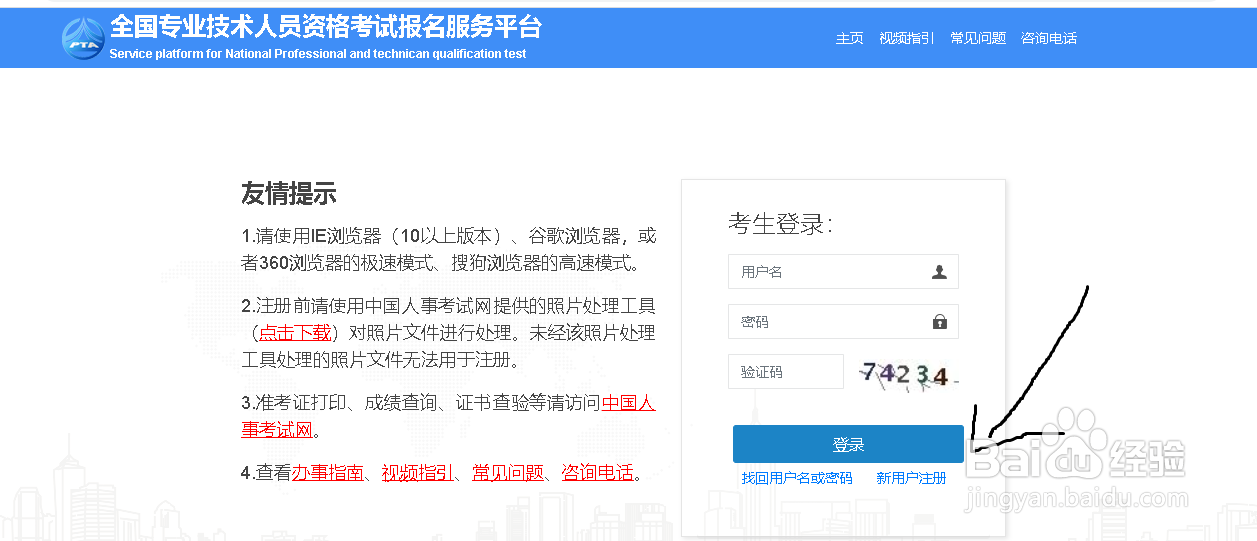Focus the 验证码 input field

786,372
